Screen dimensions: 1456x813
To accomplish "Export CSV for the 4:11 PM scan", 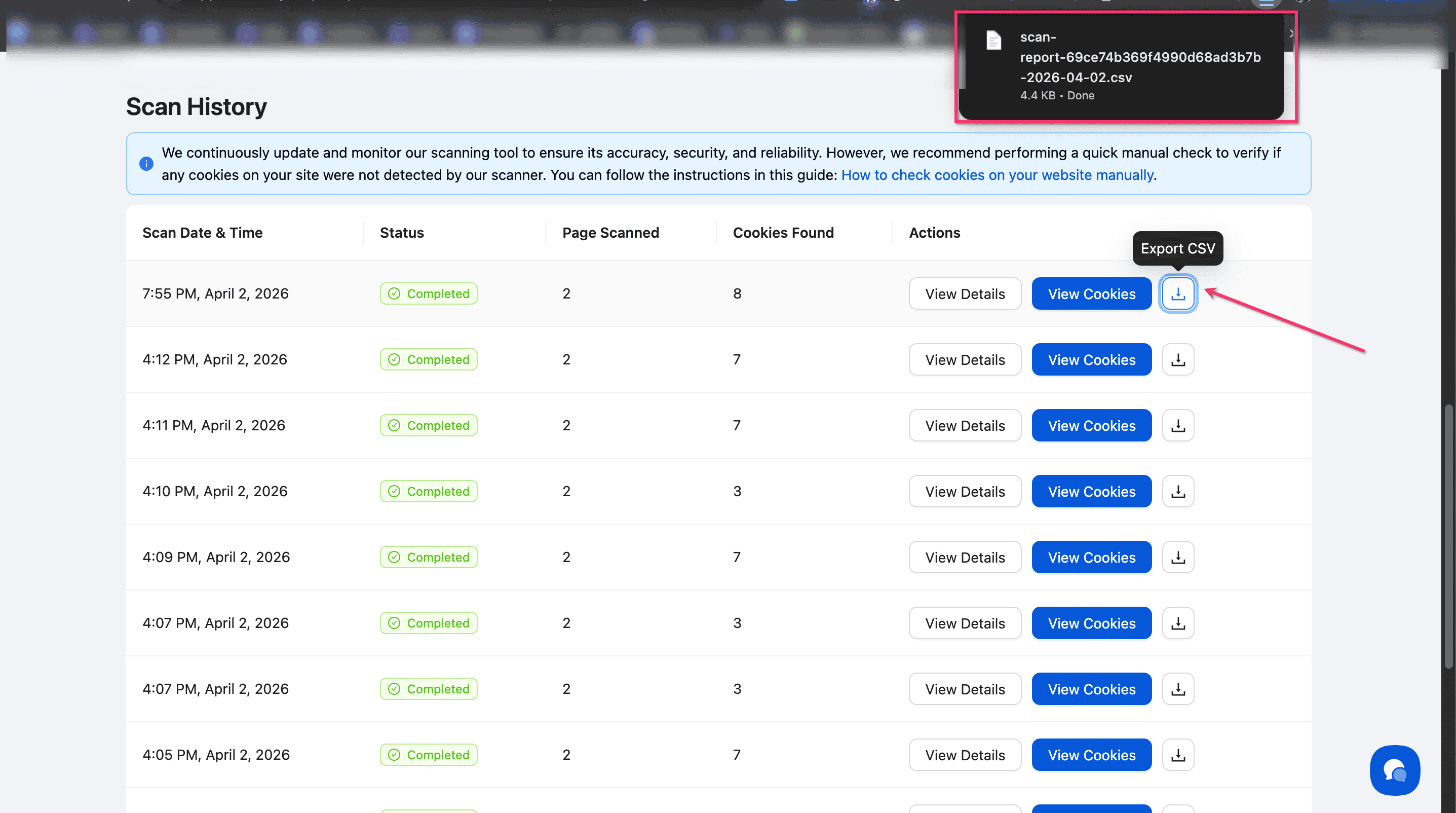I will (x=1177, y=425).
